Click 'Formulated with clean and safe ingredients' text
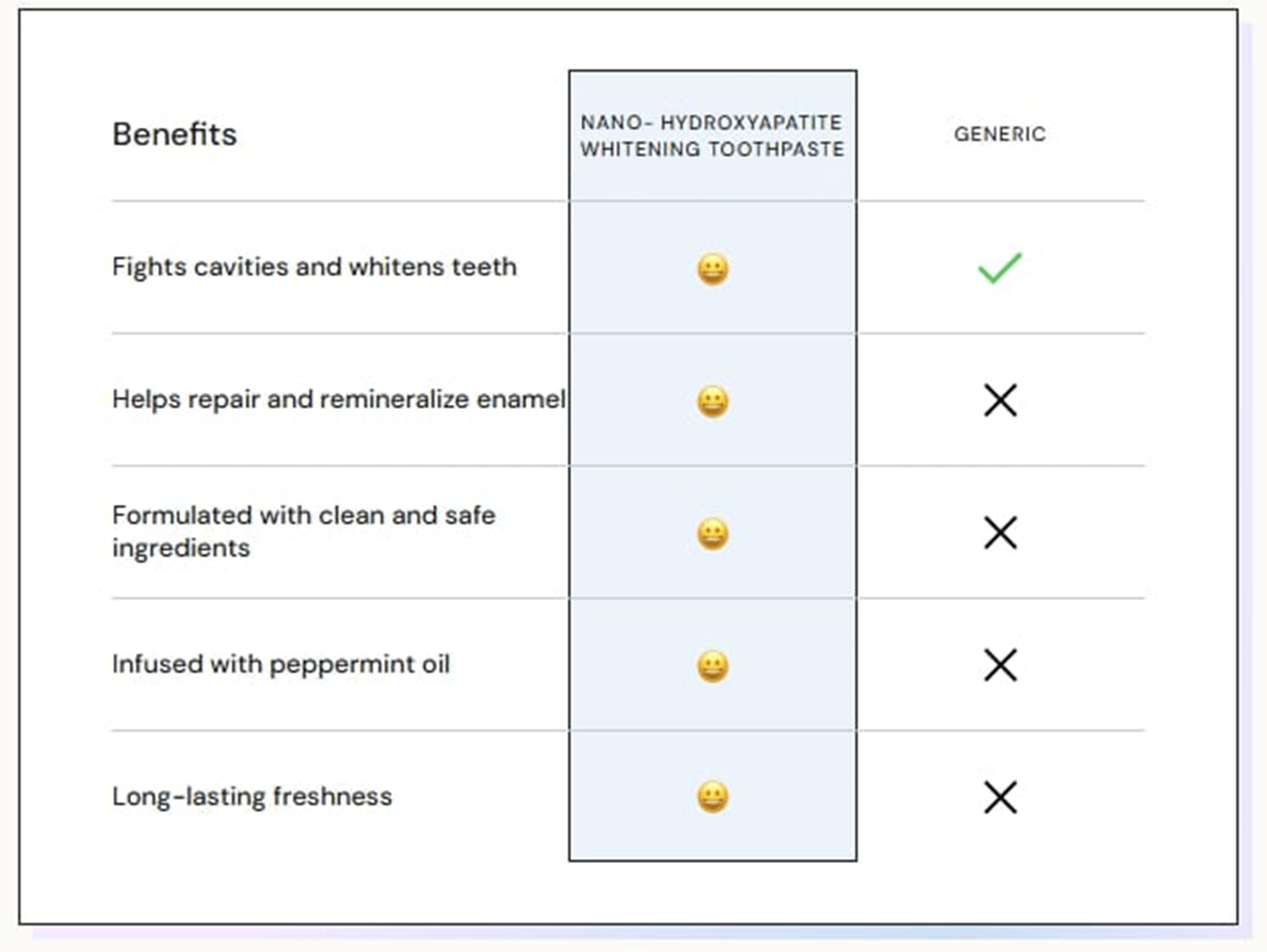The width and height of the screenshot is (1267, 952). 303,532
